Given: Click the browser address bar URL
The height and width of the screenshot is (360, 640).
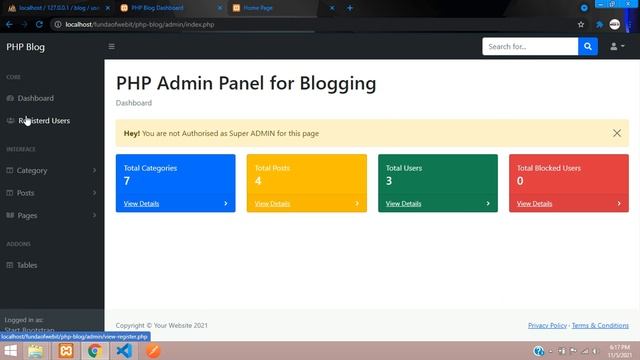Looking at the screenshot, I should 140,24.
